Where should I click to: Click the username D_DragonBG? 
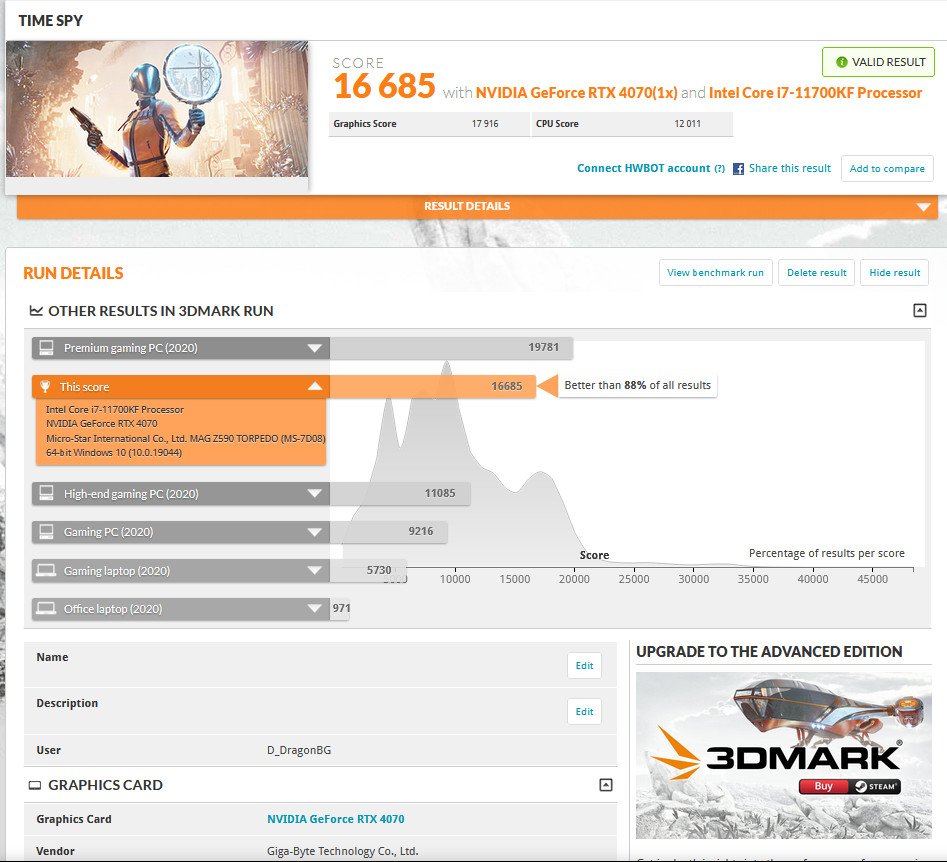point(299,750)
